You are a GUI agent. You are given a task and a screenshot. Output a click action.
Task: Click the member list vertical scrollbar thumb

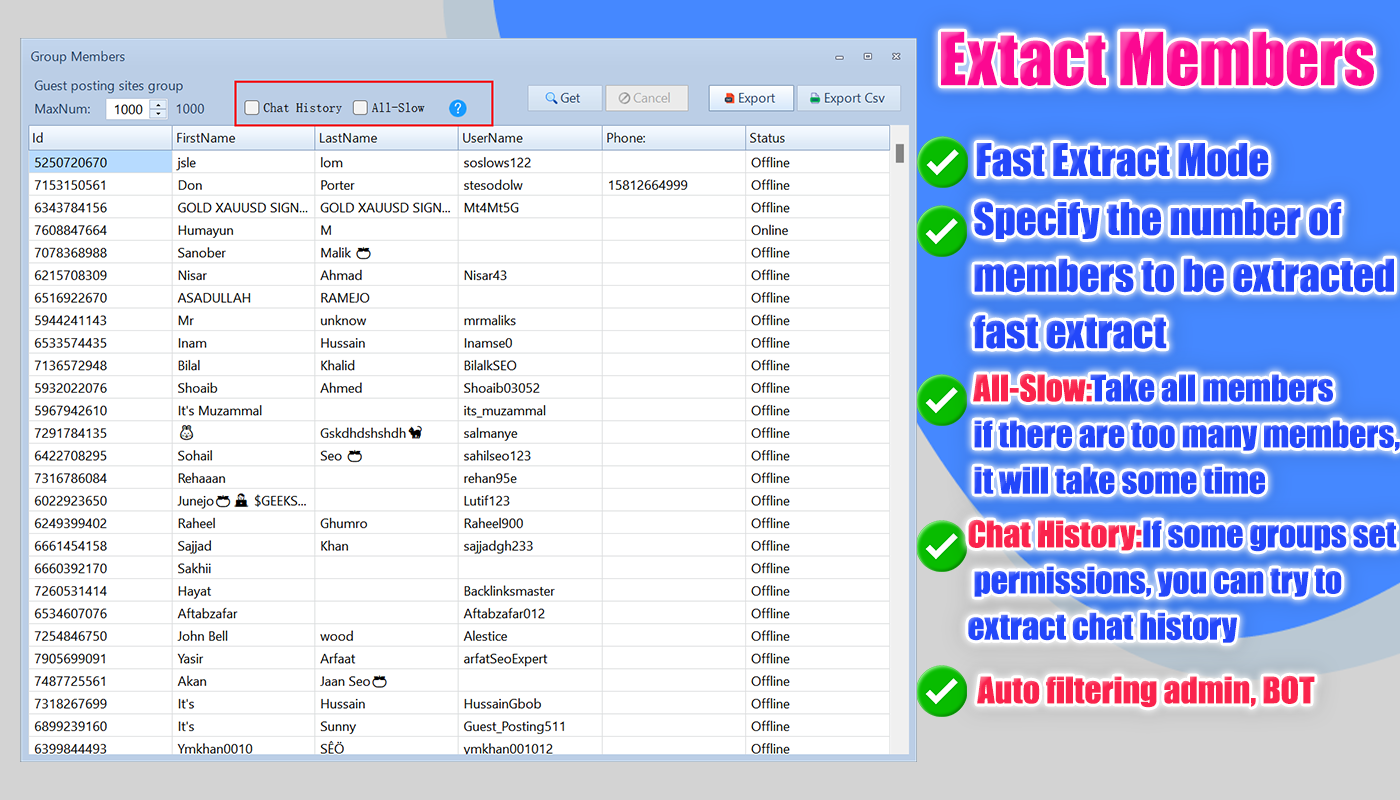900,153
